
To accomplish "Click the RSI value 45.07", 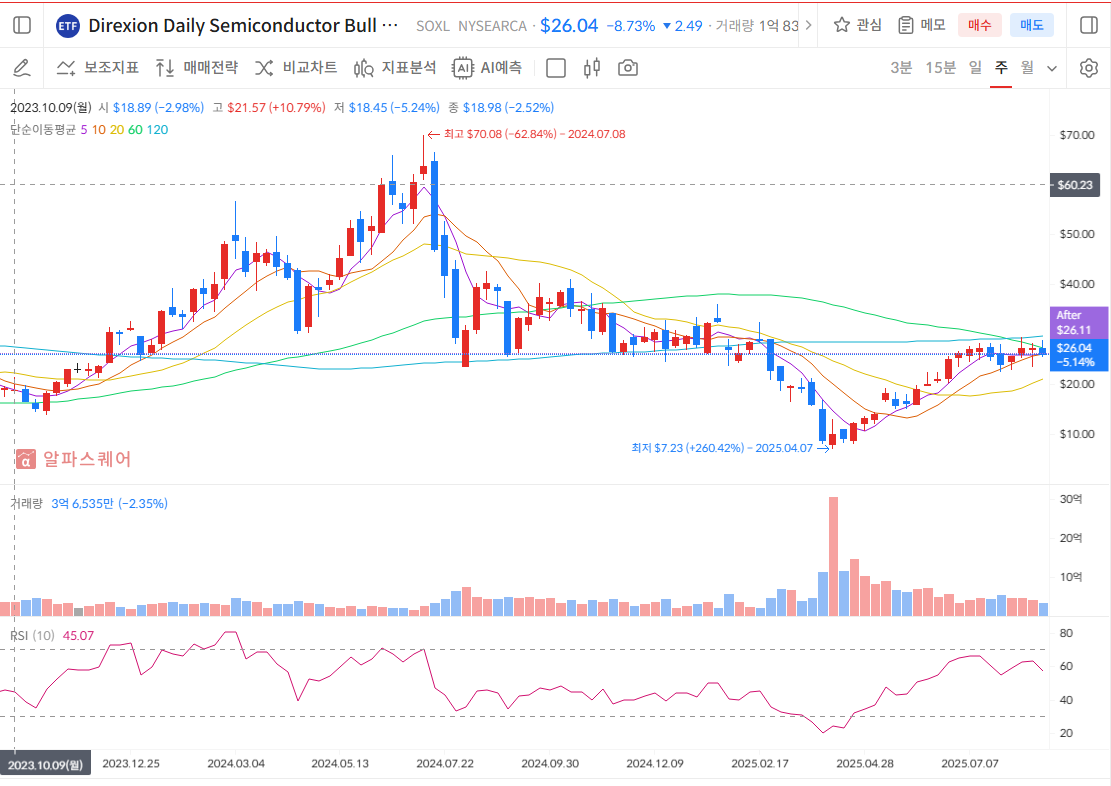I will tap(78, 636).
